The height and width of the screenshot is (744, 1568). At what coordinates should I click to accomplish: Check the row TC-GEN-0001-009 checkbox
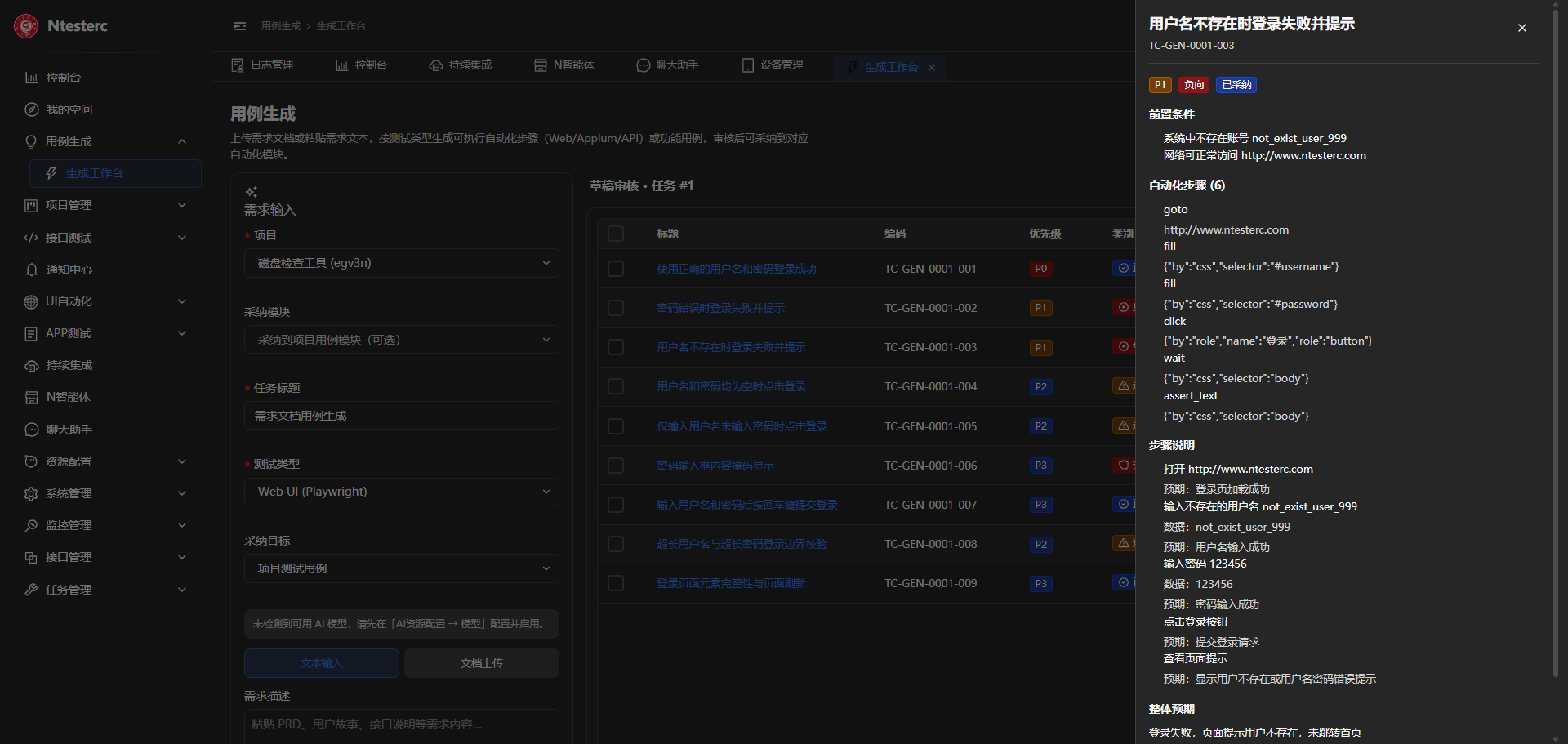pyautogui.click(x=616, y=583)
